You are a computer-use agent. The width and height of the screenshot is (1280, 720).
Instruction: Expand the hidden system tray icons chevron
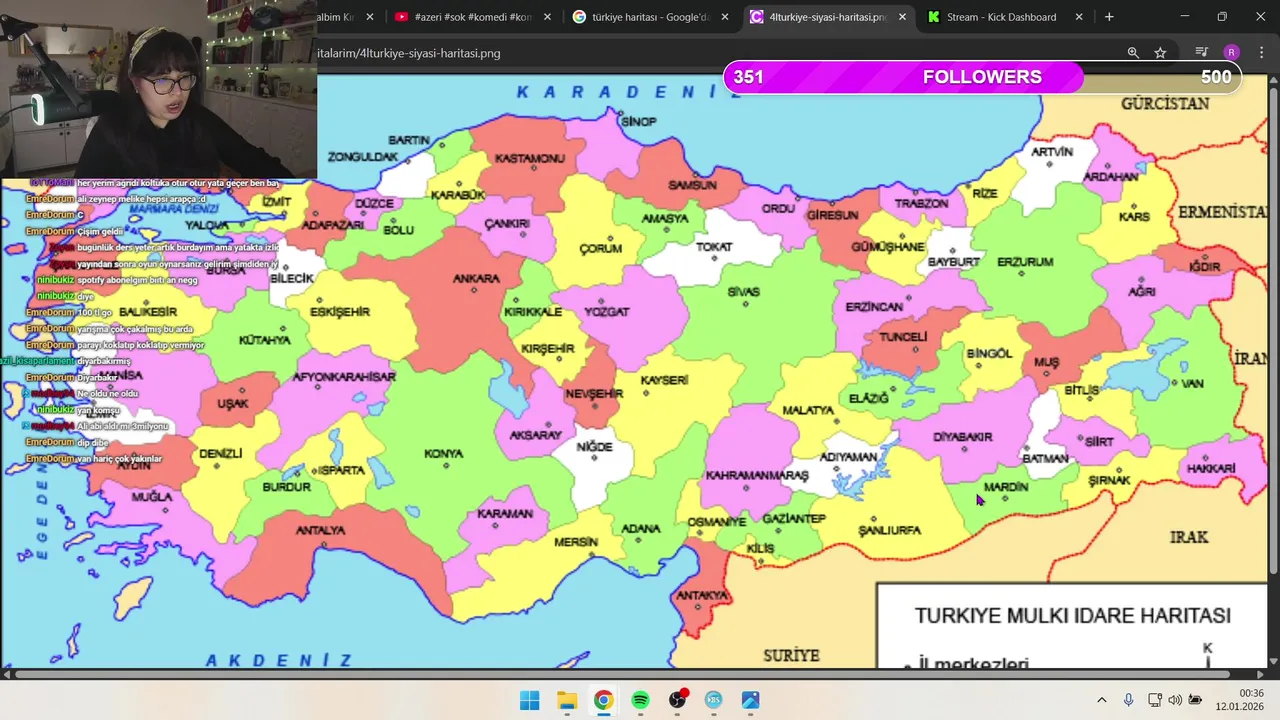tap(1102, 700)
